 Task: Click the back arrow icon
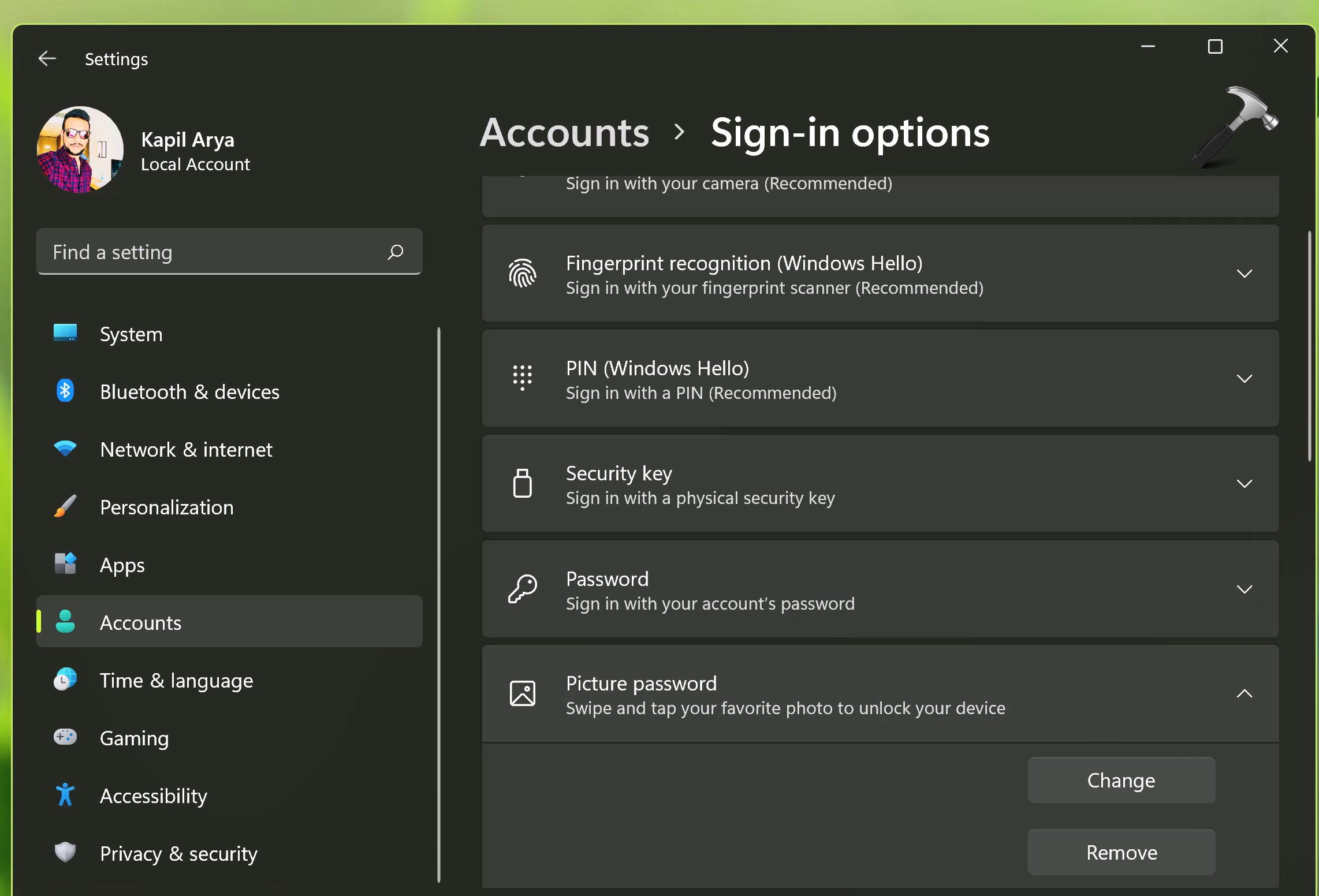pos(47,58)
